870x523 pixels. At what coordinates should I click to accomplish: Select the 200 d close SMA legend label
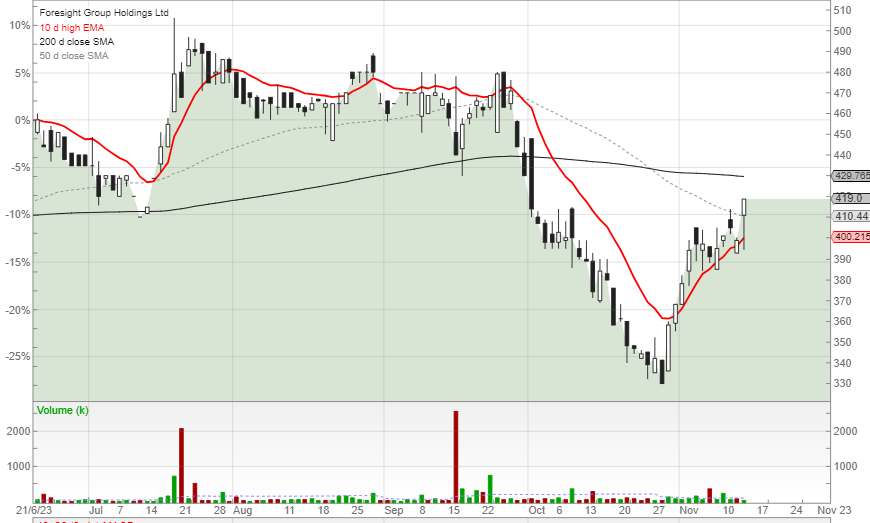coord(77,42)
